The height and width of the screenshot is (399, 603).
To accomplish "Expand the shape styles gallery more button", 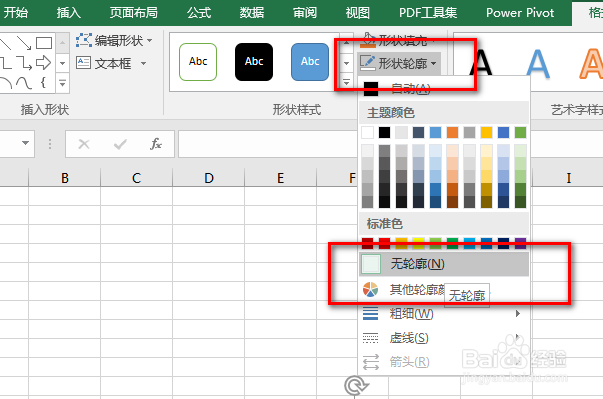I will coord(346,82).
